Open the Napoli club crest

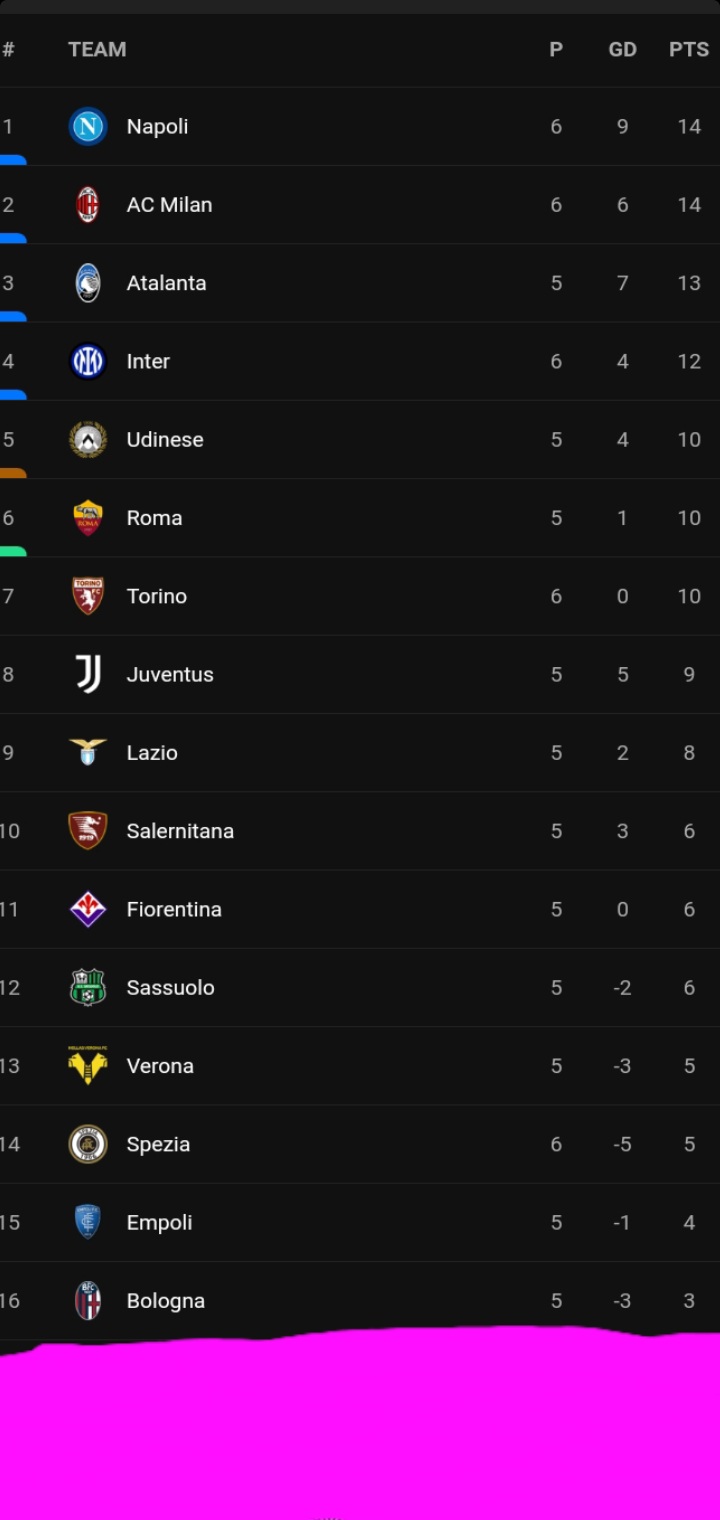88,127
